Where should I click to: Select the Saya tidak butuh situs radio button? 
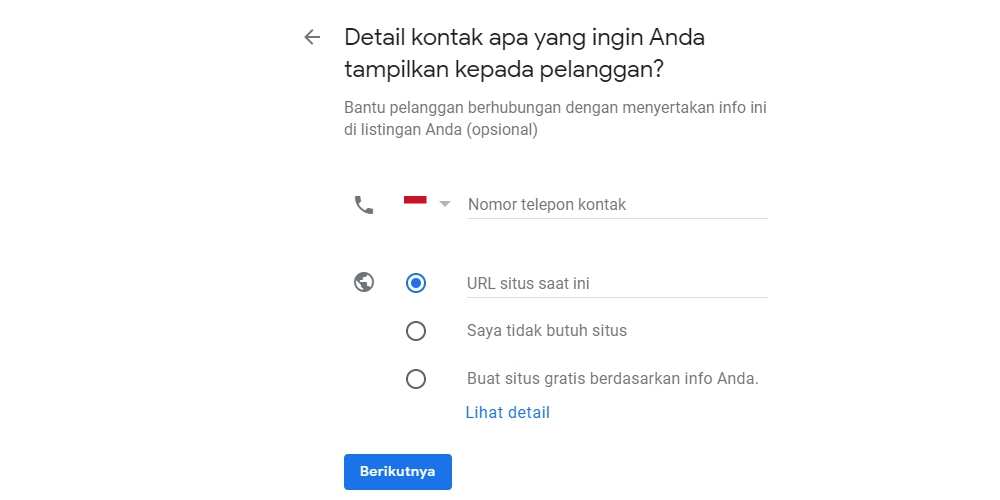point(416,331)
